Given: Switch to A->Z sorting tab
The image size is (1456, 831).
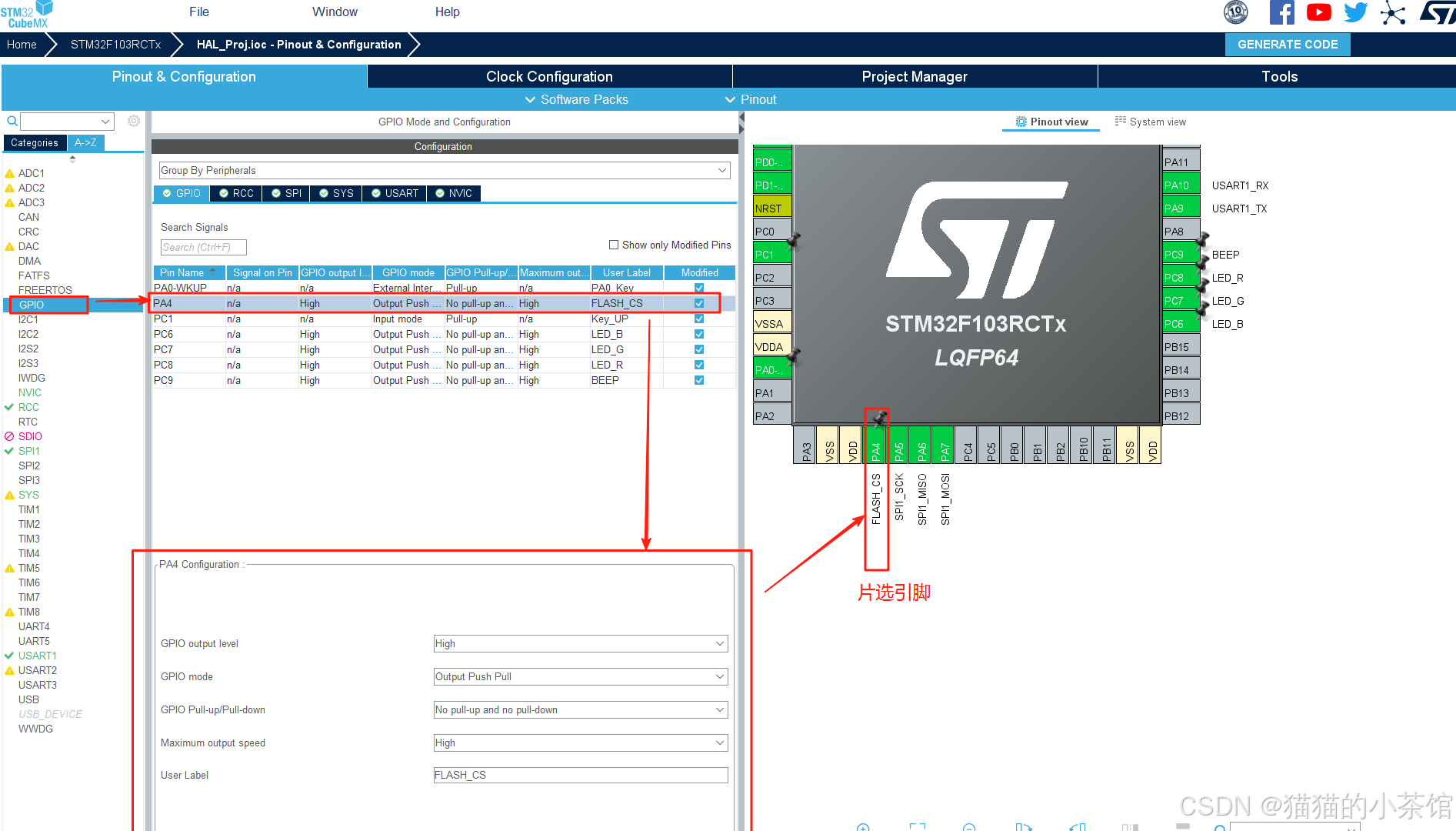Looking at the screenshot, I should tap(85, 142).
